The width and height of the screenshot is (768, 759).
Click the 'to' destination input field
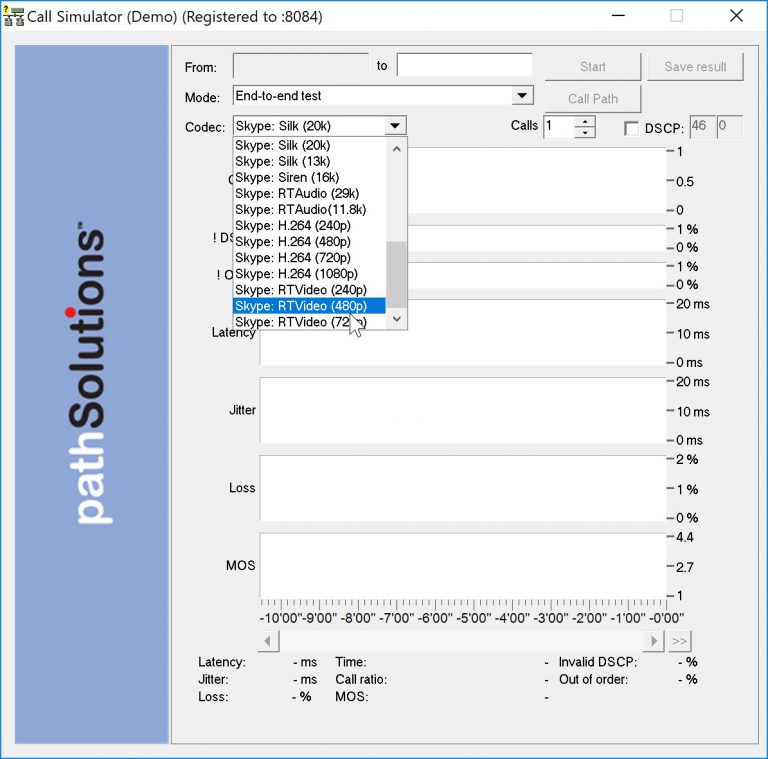click(x=464, y=66)
